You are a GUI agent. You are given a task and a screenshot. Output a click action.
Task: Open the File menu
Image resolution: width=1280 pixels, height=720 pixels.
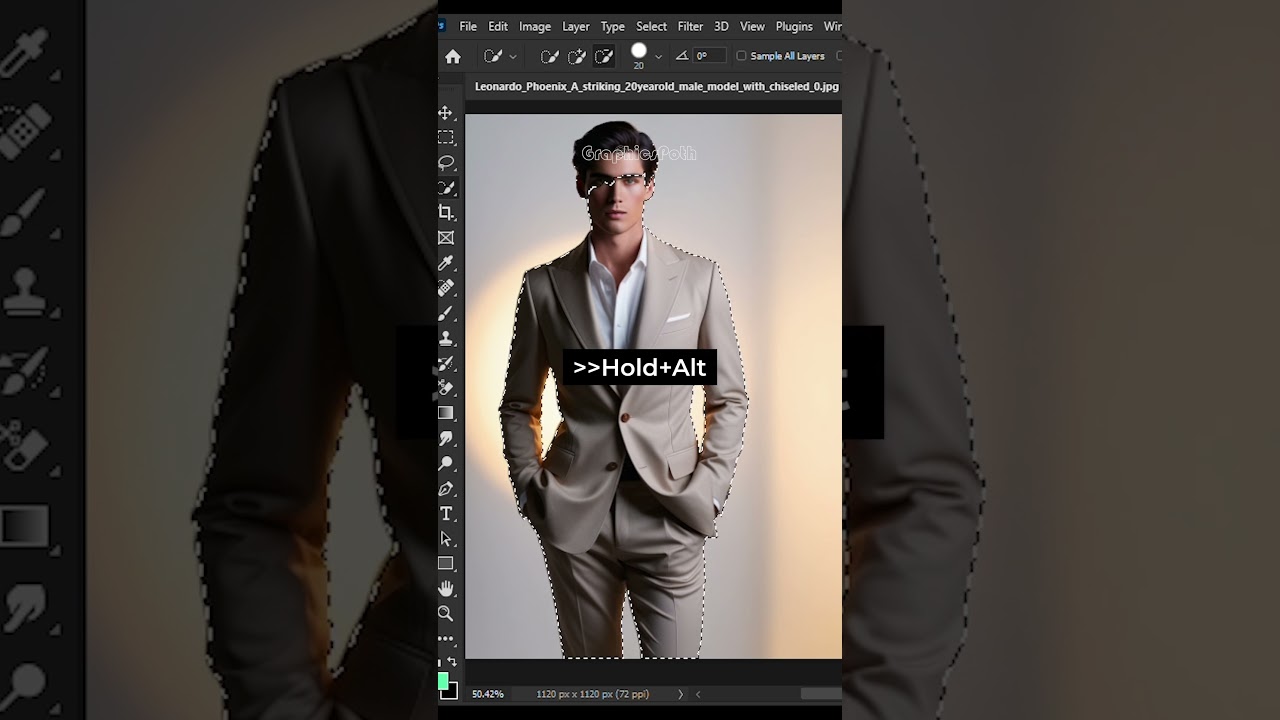pos(468,27)
